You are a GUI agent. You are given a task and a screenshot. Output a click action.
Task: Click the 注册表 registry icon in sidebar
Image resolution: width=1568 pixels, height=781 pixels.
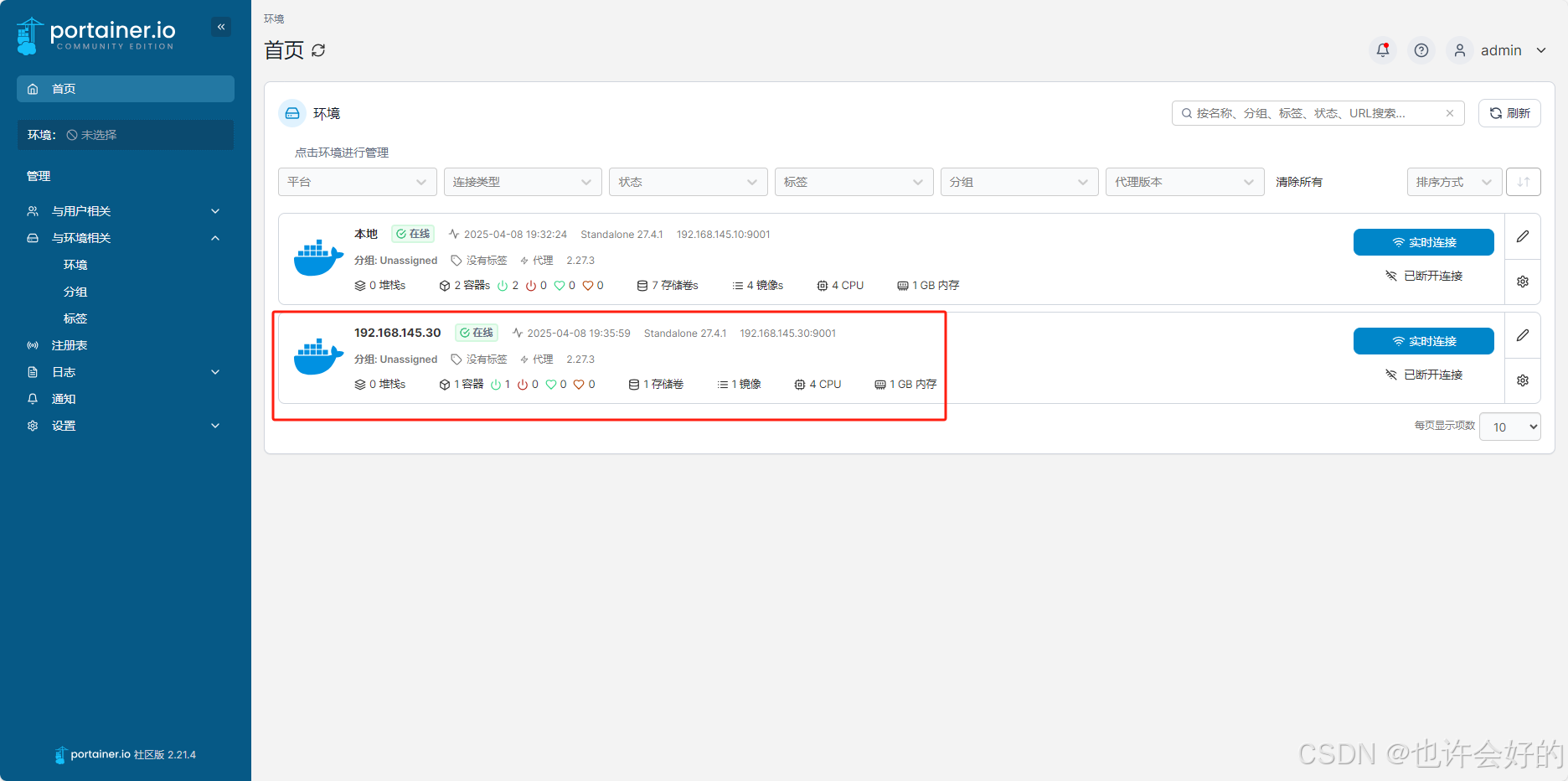tap(33, 345)
